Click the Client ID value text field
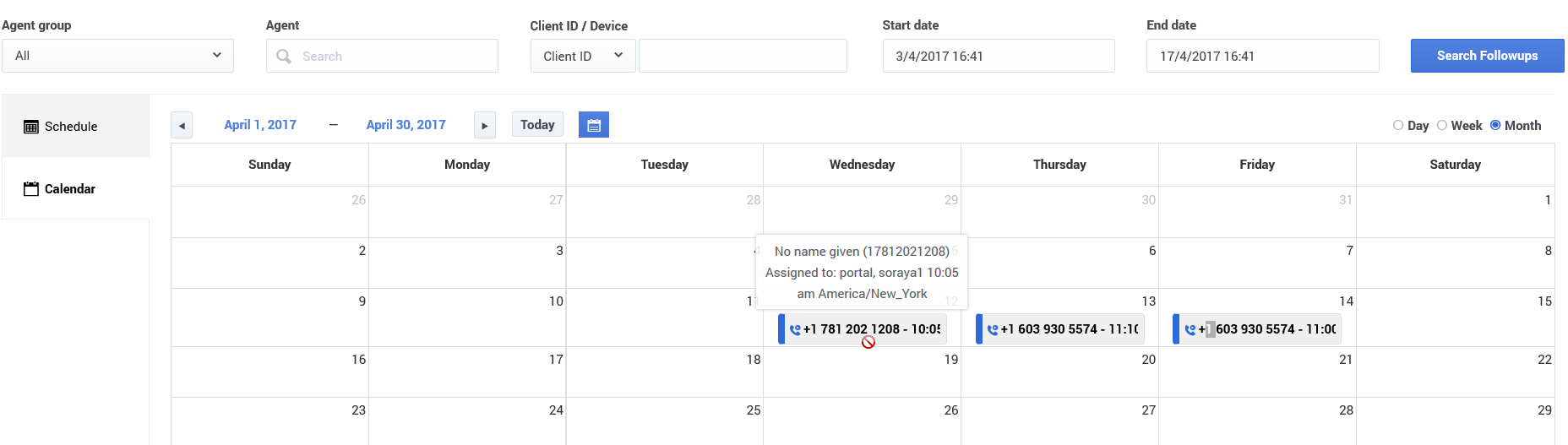Screen dimensions: 1568x445 (x=743, y=56)
